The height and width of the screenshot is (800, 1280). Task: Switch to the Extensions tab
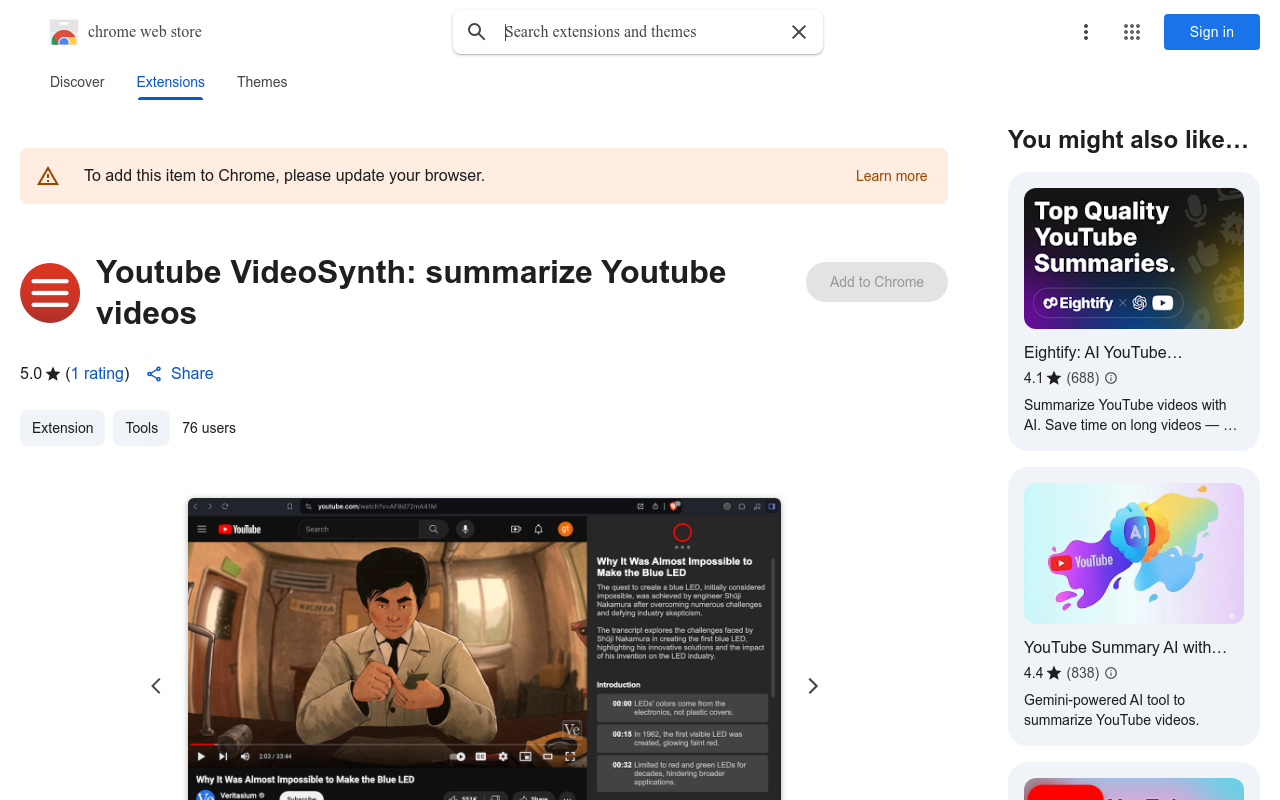(x=171, y=82)
